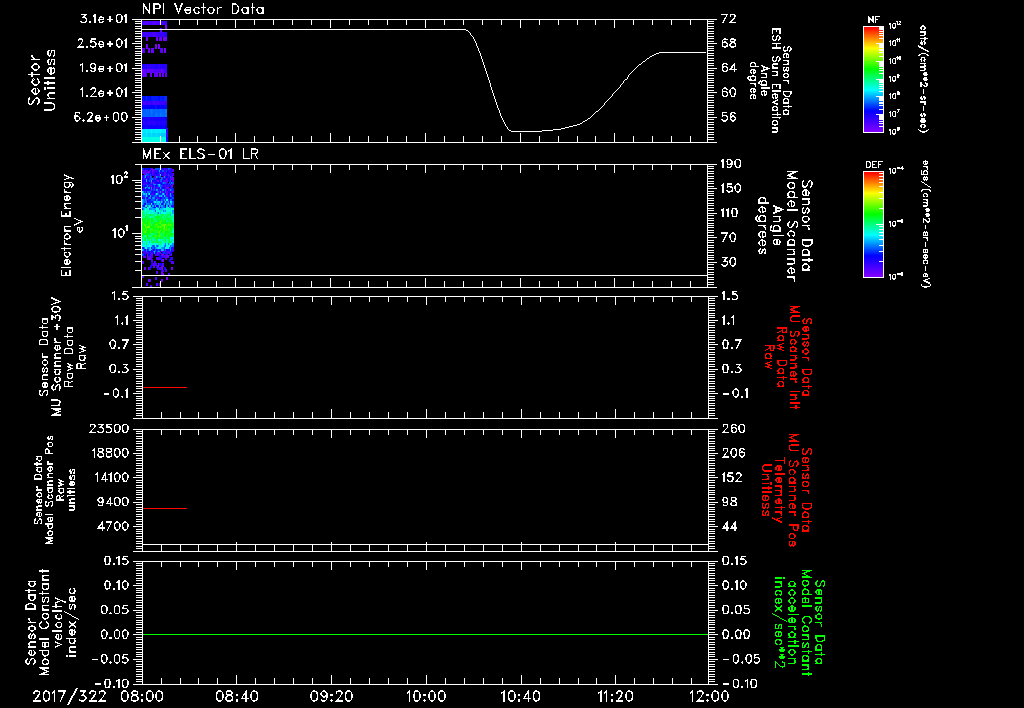Click the '6.2e+00' sector tick value

pyautogui.click(x=103, y=117)
